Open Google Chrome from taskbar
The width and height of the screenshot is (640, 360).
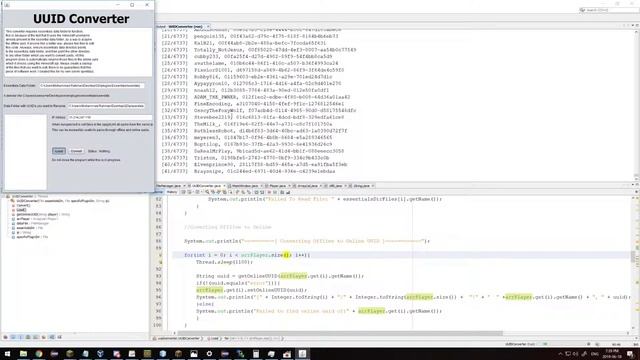point(39,354)
